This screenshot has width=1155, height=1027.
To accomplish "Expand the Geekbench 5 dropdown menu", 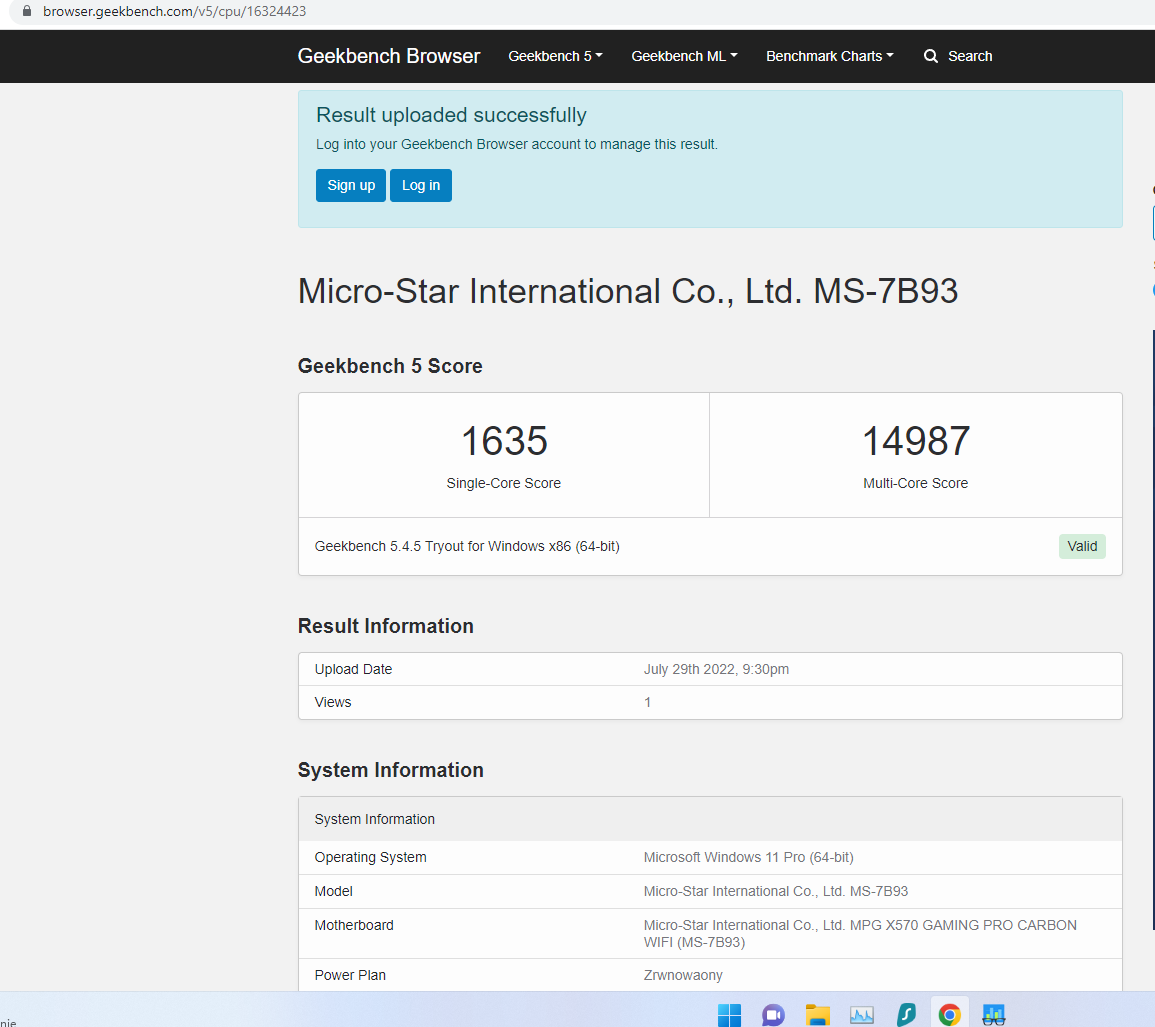I will tap(555, 56).
